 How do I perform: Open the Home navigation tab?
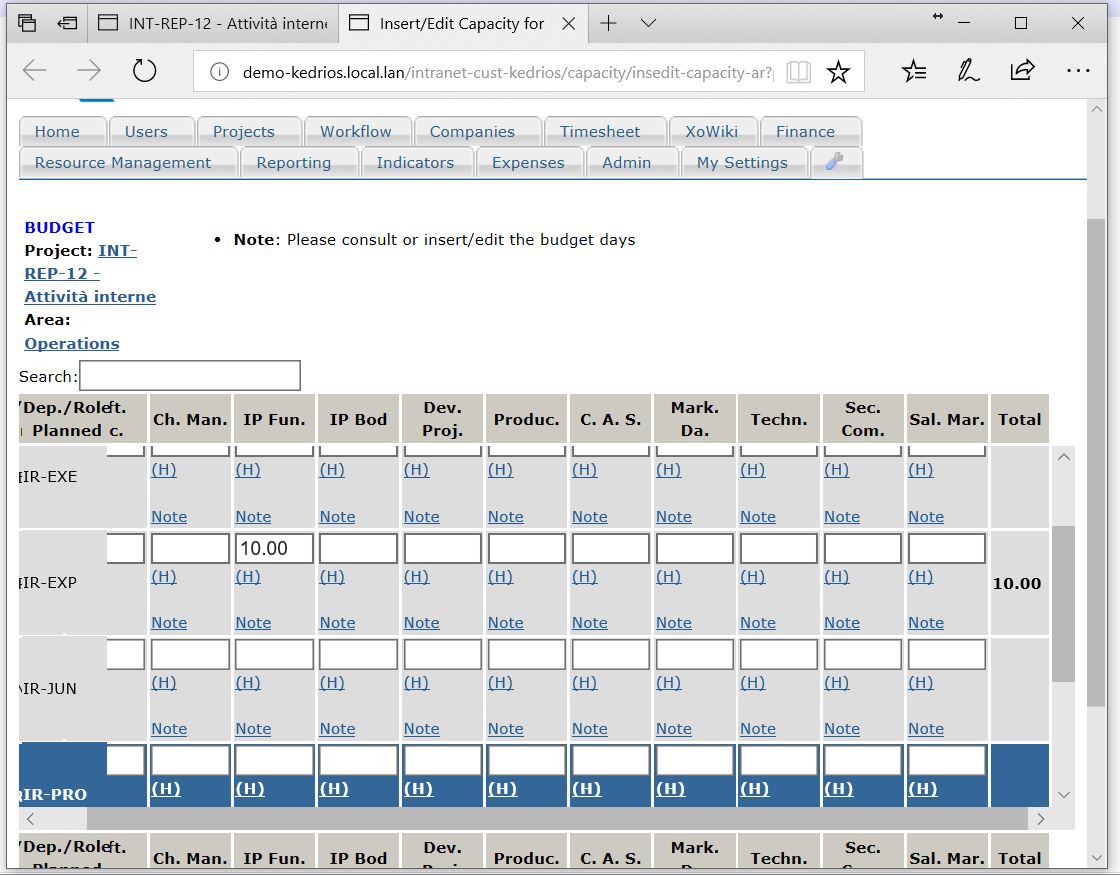coord(57,131)
